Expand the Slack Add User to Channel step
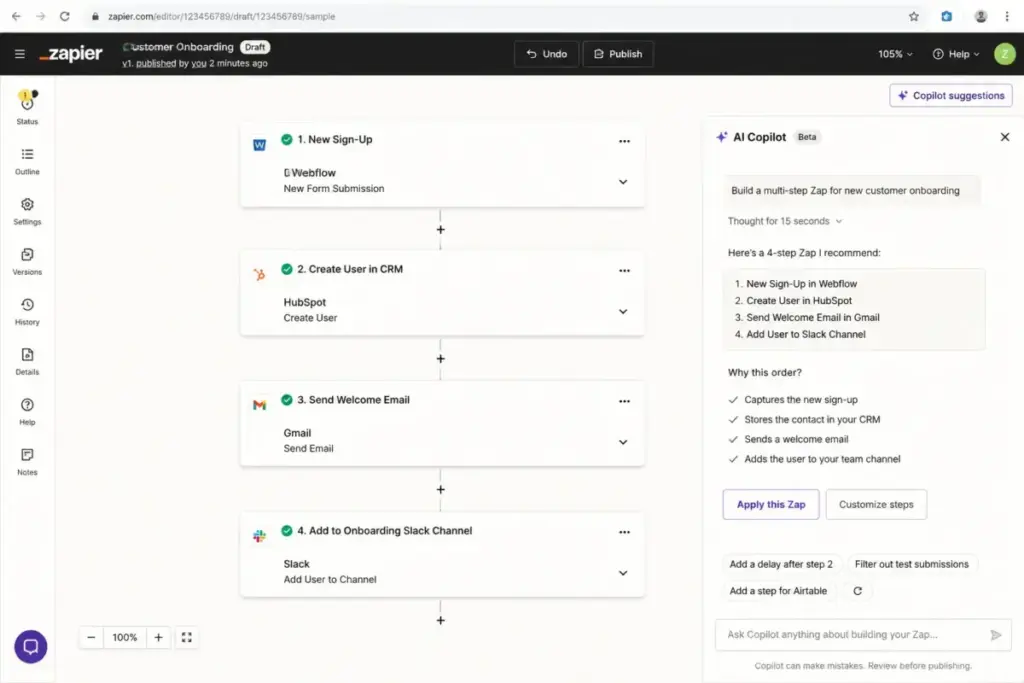Image resolution: width=1024 pixels, height=683 pixels. click(x=623, y=573)
